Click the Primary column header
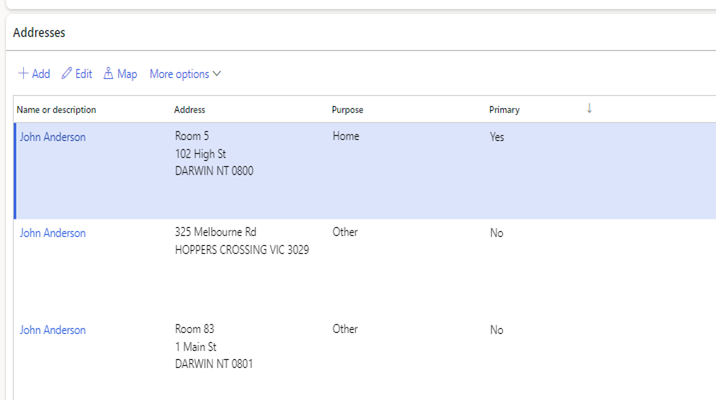 (x=504, y=110)
